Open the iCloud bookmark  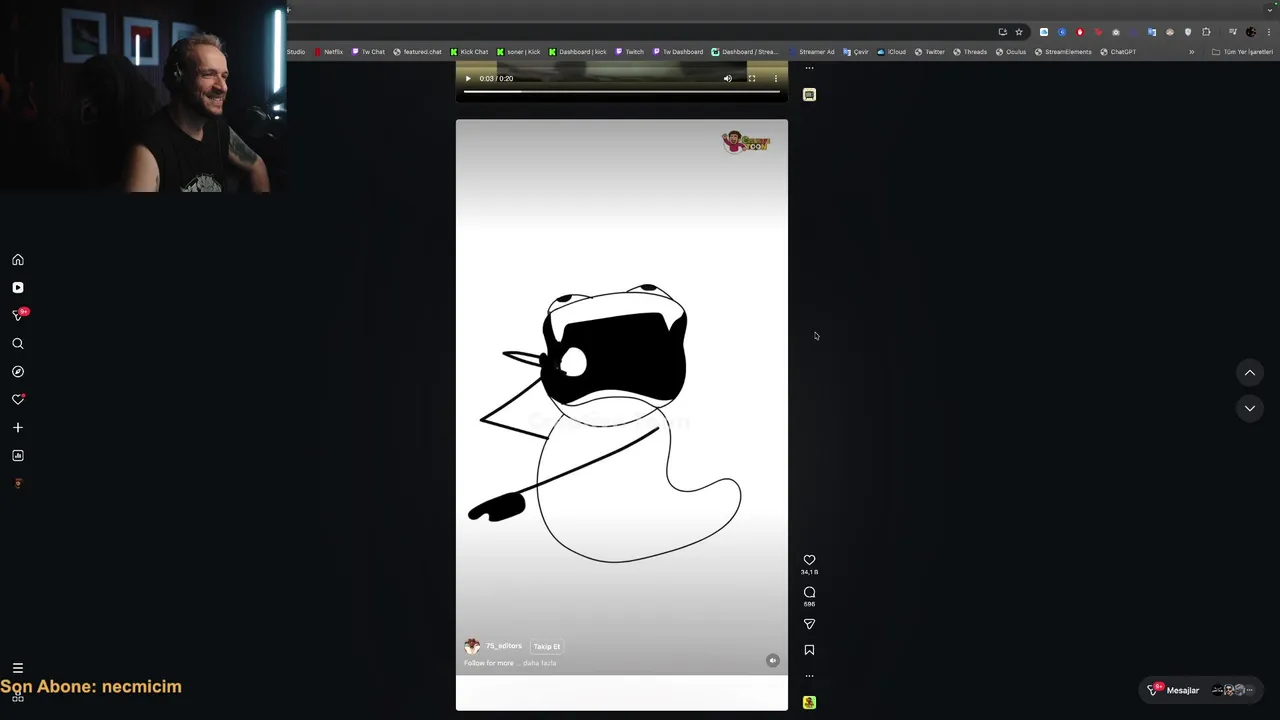click(891, 52)
